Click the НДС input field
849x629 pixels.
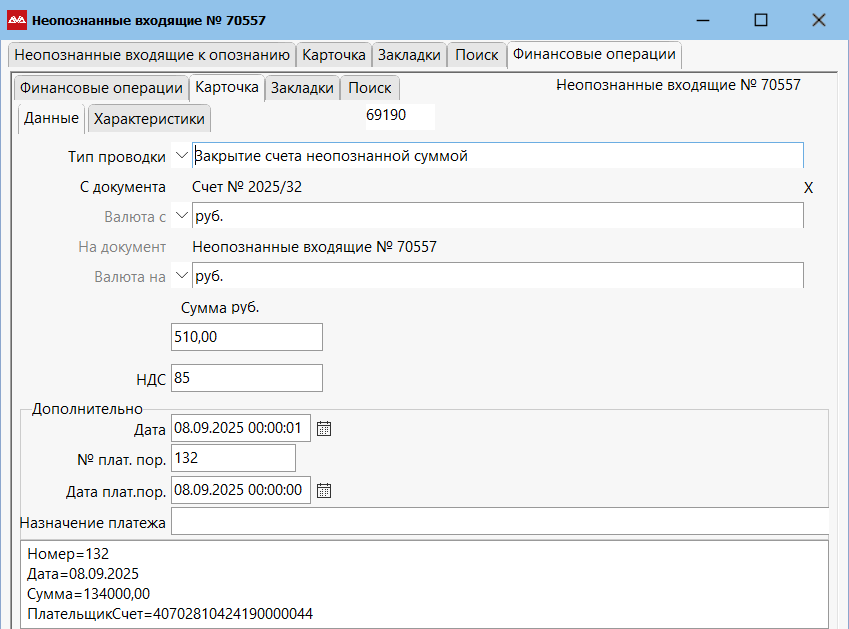247,378
